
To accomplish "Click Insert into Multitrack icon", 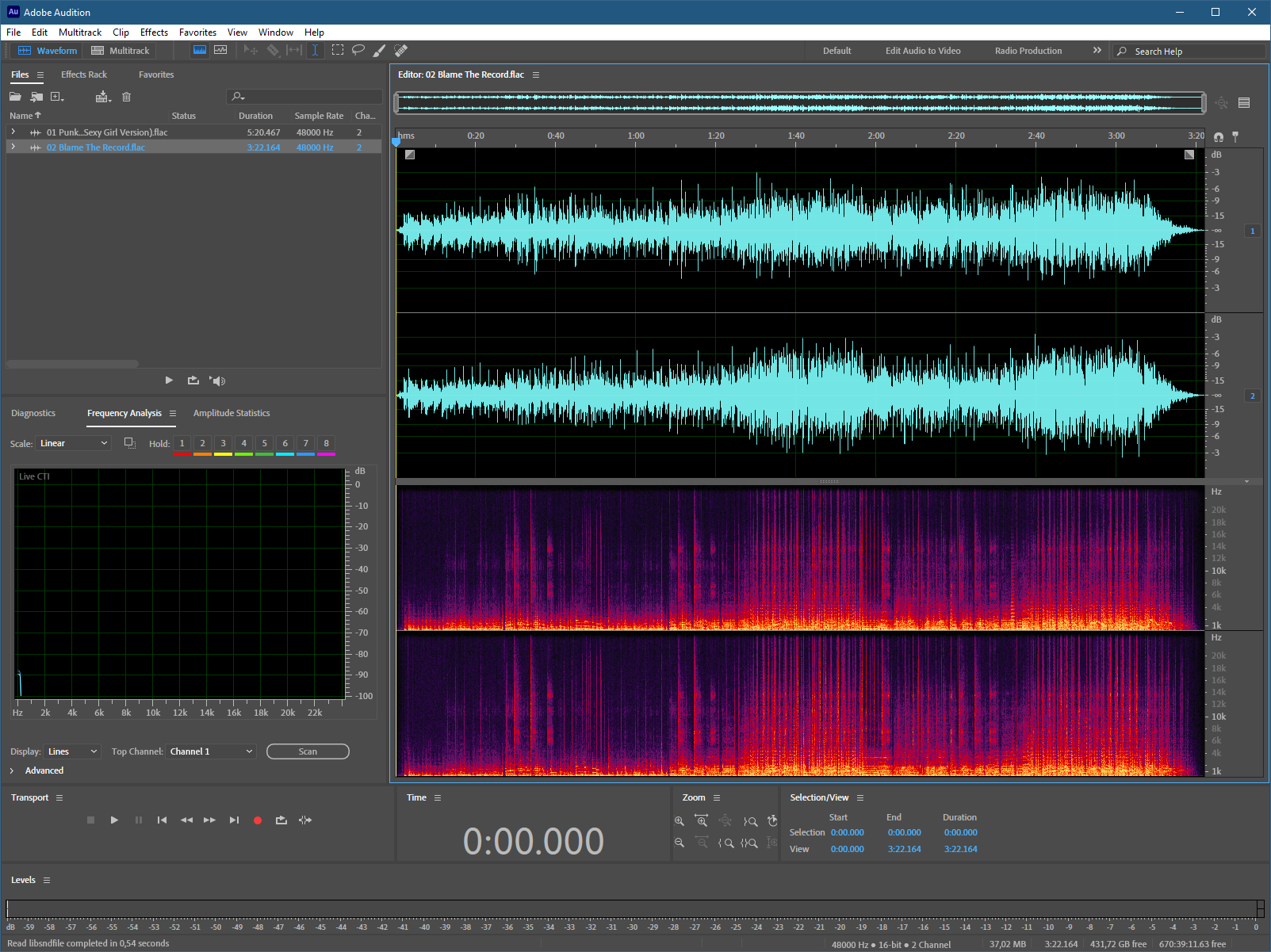I will [103, 97].
